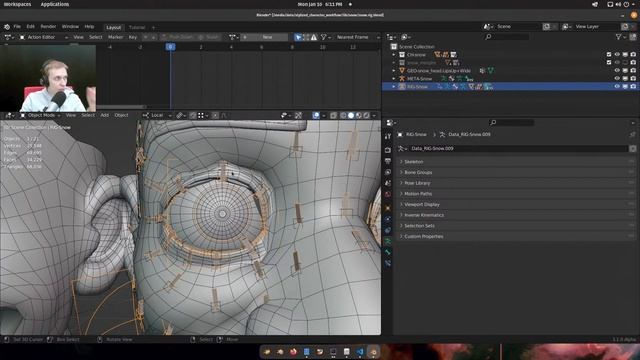Open the outliner filter funnel dropdown

click(620, 37)
